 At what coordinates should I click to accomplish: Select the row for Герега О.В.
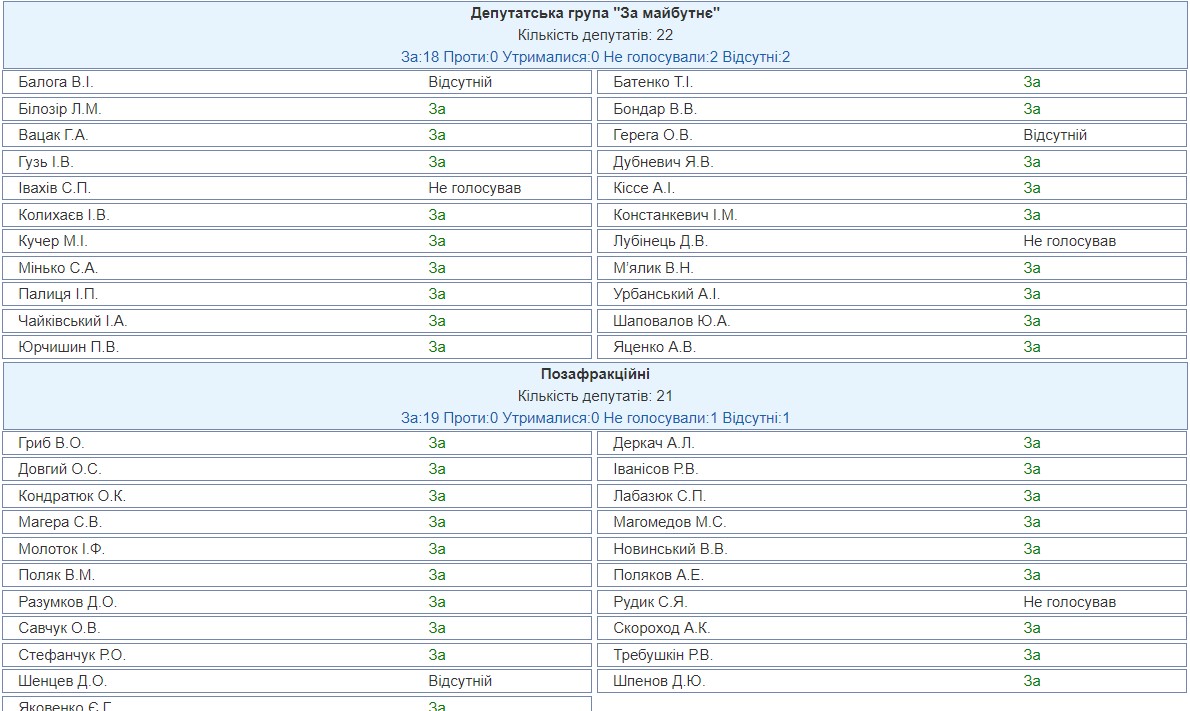tap(653, 135)
